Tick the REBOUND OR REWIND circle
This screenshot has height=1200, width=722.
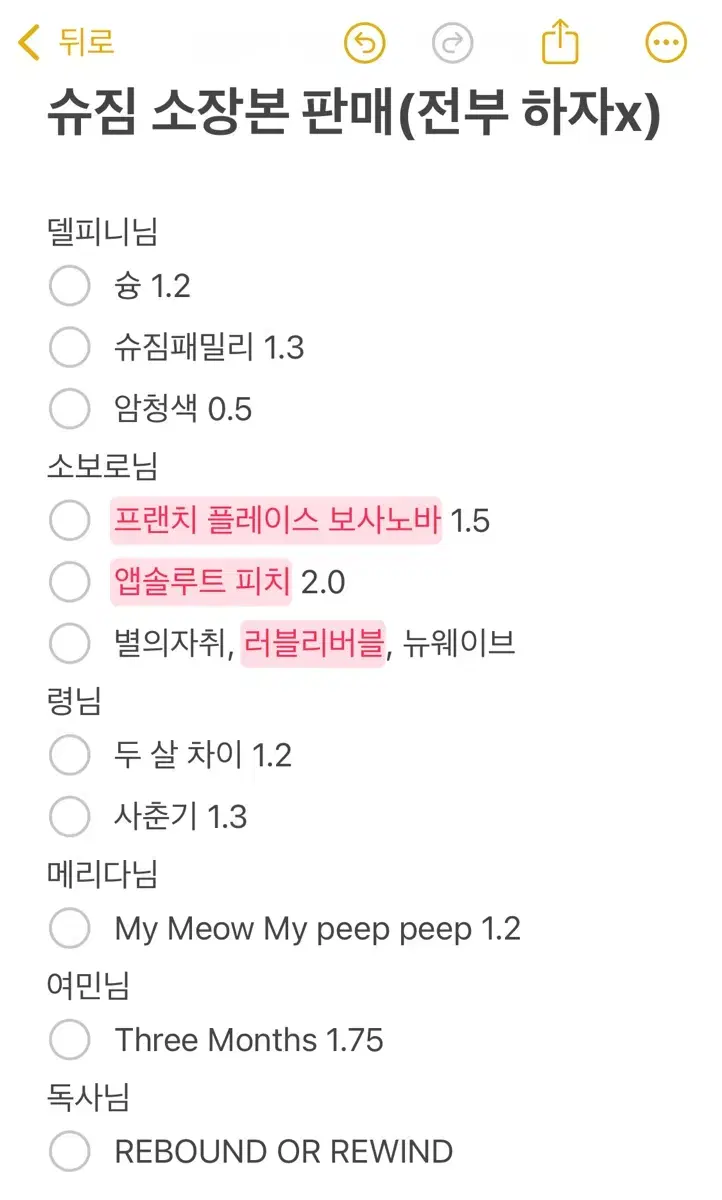click(x=70, y=1152)
